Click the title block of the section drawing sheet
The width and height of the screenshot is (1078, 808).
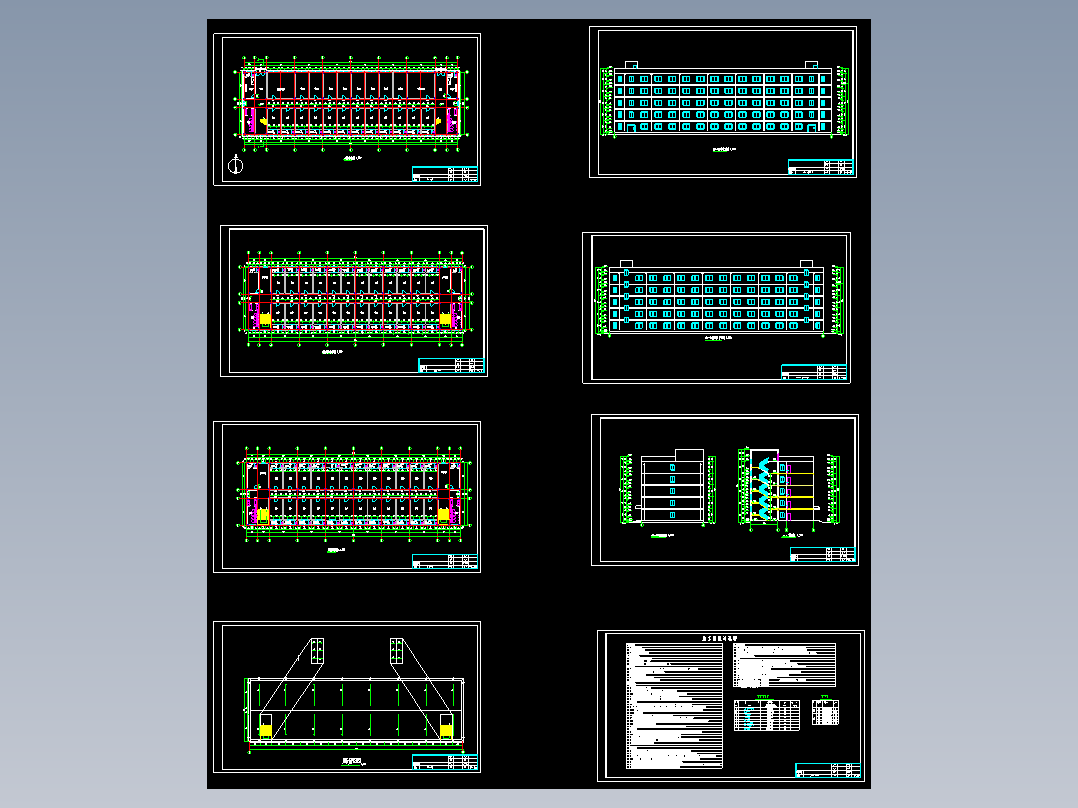pos(823,554)
